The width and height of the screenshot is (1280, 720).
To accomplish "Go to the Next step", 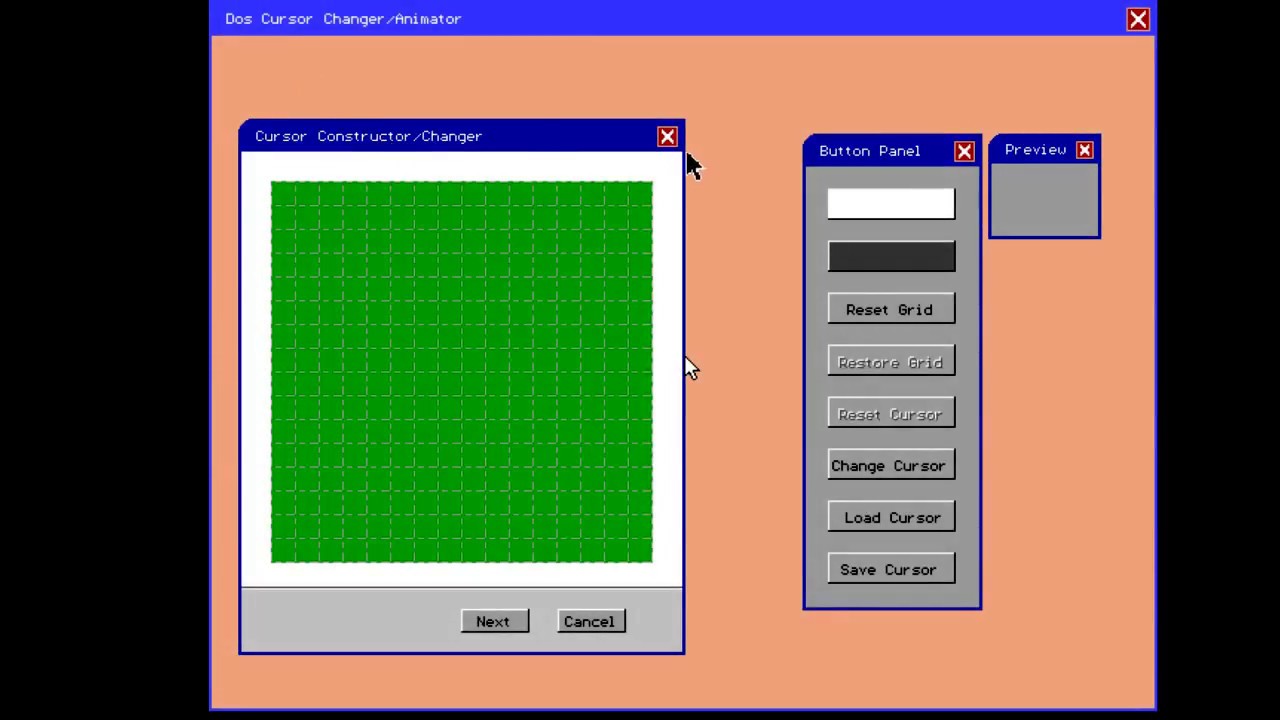I will coord(494,621).
